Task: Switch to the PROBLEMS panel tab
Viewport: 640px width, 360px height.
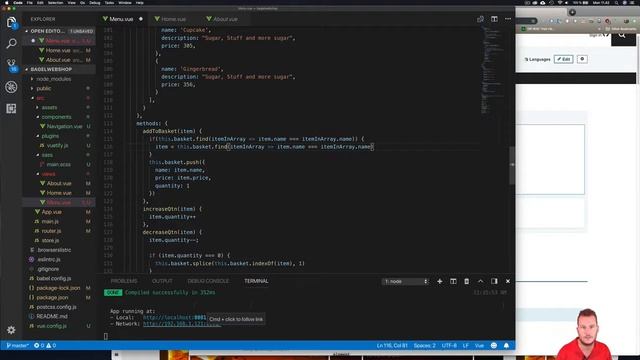Action: (x=124, y=281)
